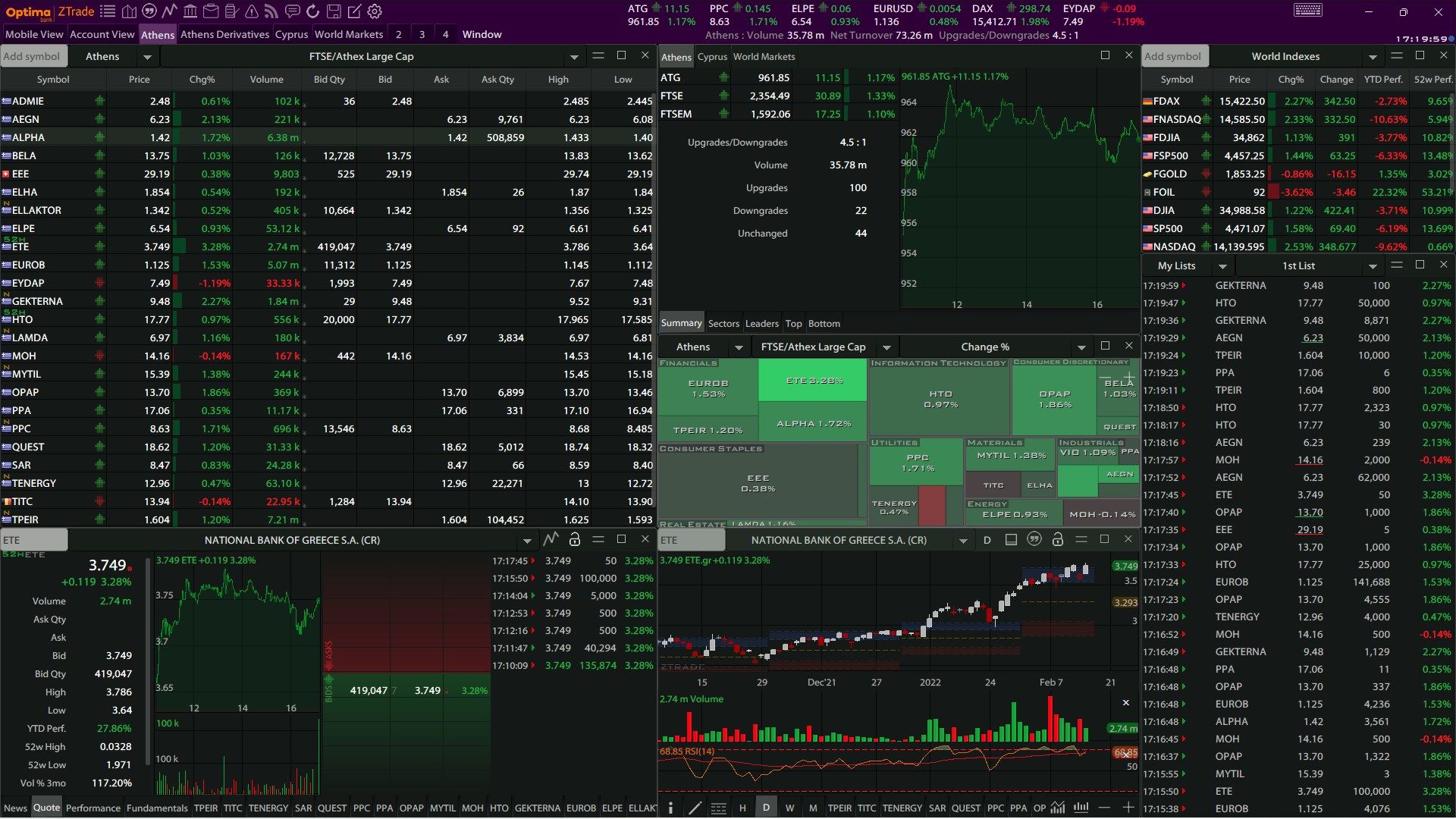The image size is (1456, 819).
Task: Open the list view icon in top toolbar
Action: click(108, 11)
